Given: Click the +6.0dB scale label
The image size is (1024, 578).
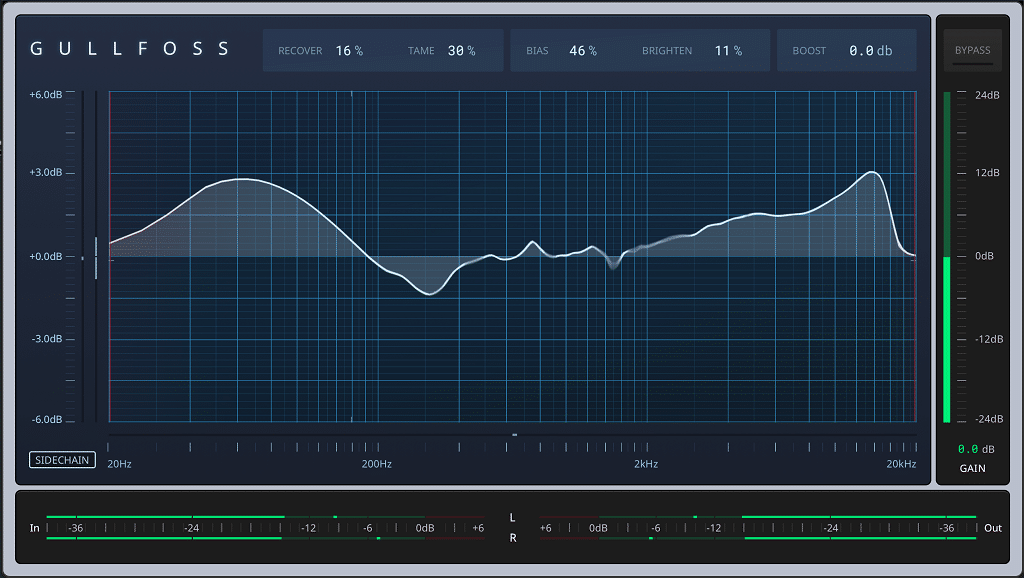Looking at the screenshot, I should click(46, 95).
